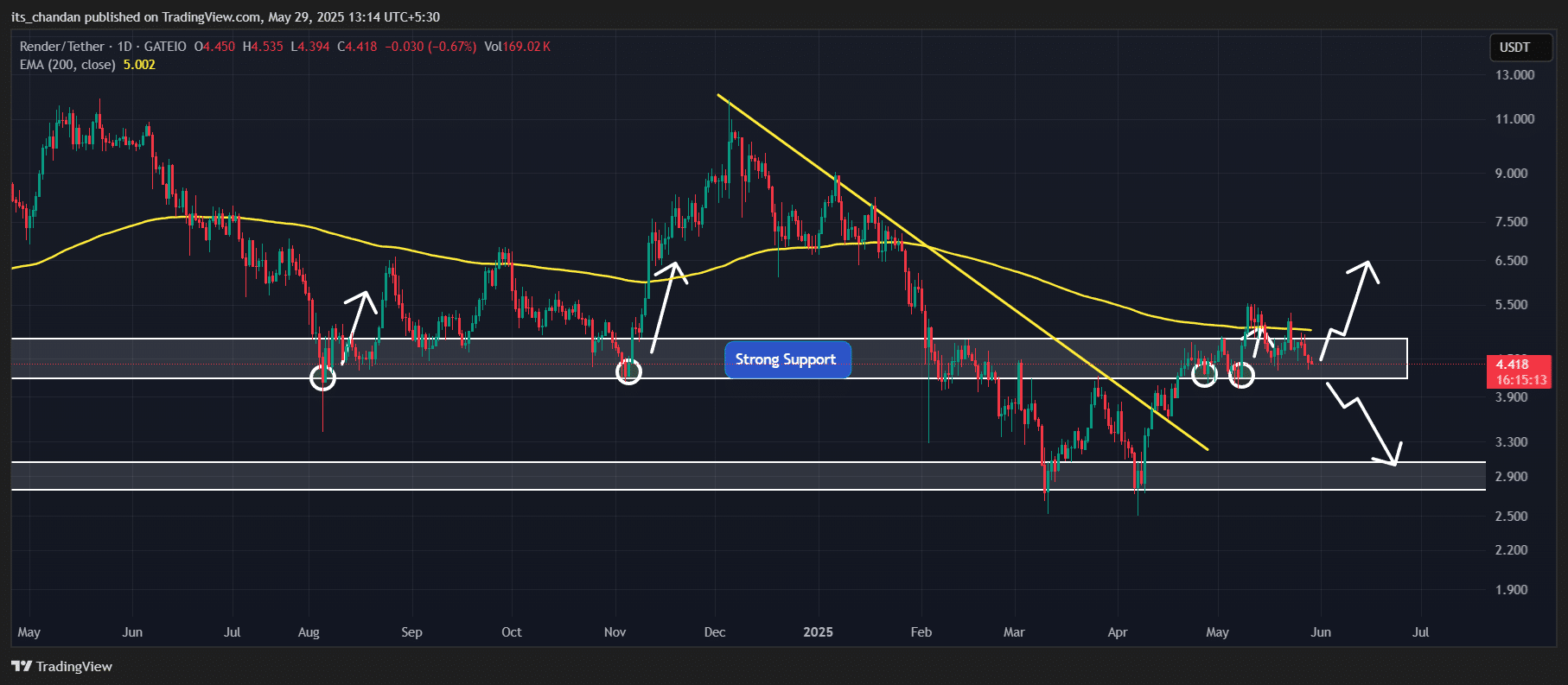This screenshot has width=1568, height=685.
Task: Select the EMA (200, close) indicator legend
Action: point(67,65)
